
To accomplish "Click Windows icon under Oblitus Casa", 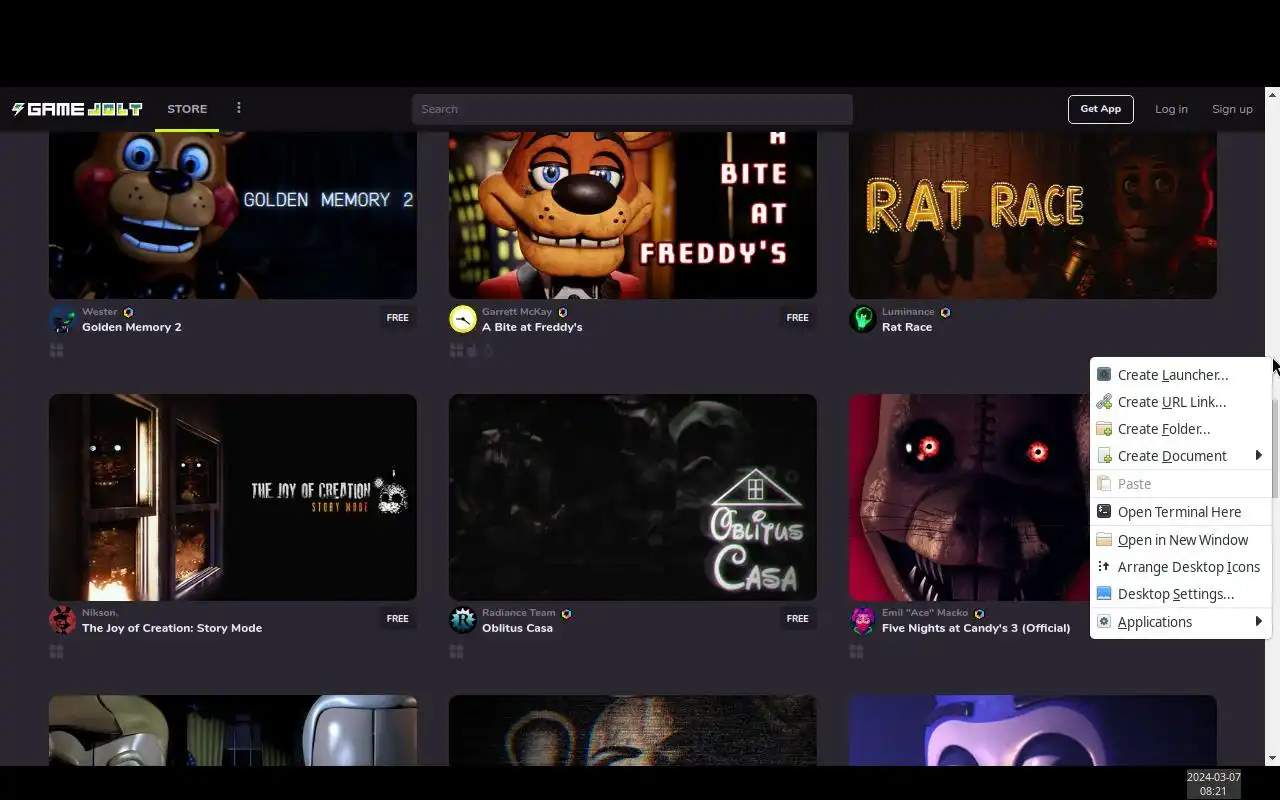I will click(456, 651).
